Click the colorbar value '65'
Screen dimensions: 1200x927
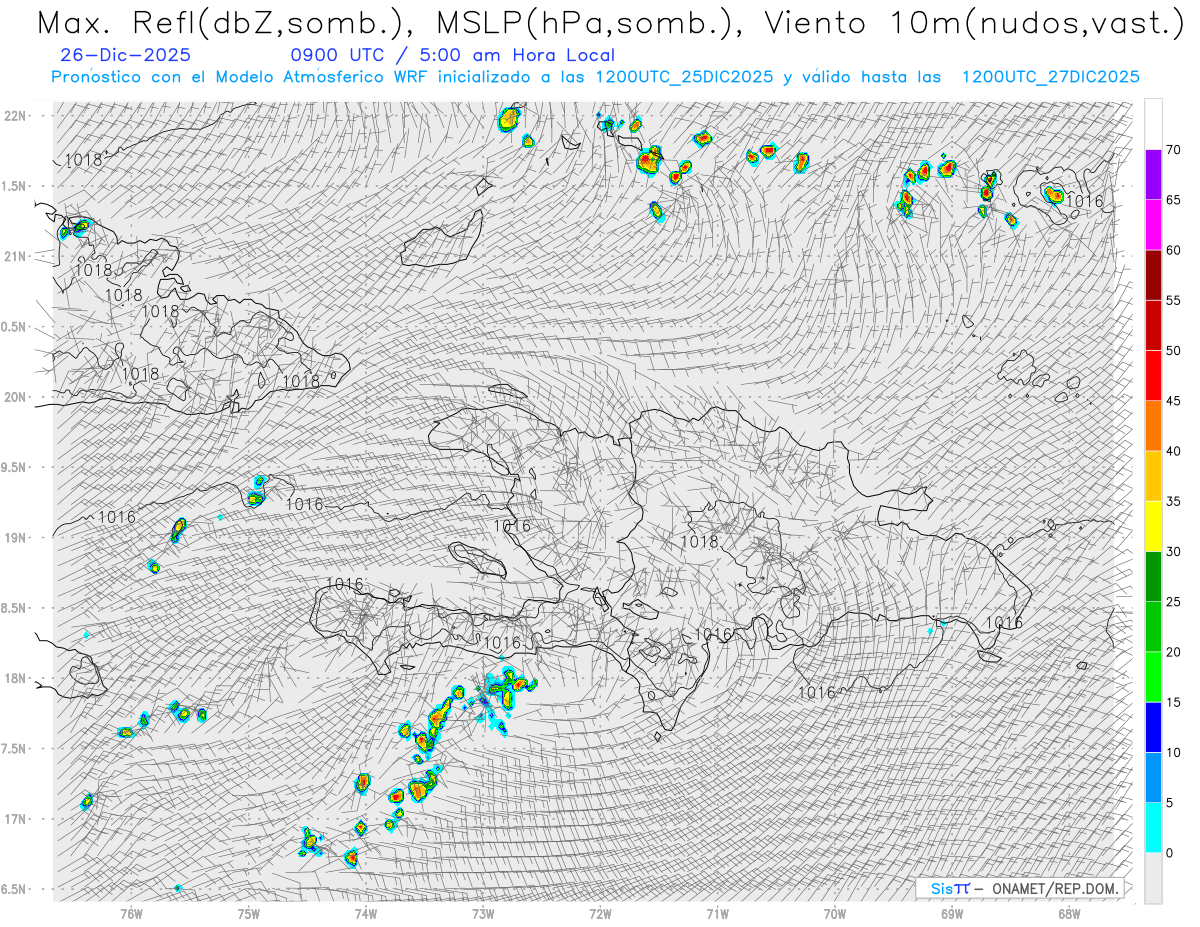1173,200
